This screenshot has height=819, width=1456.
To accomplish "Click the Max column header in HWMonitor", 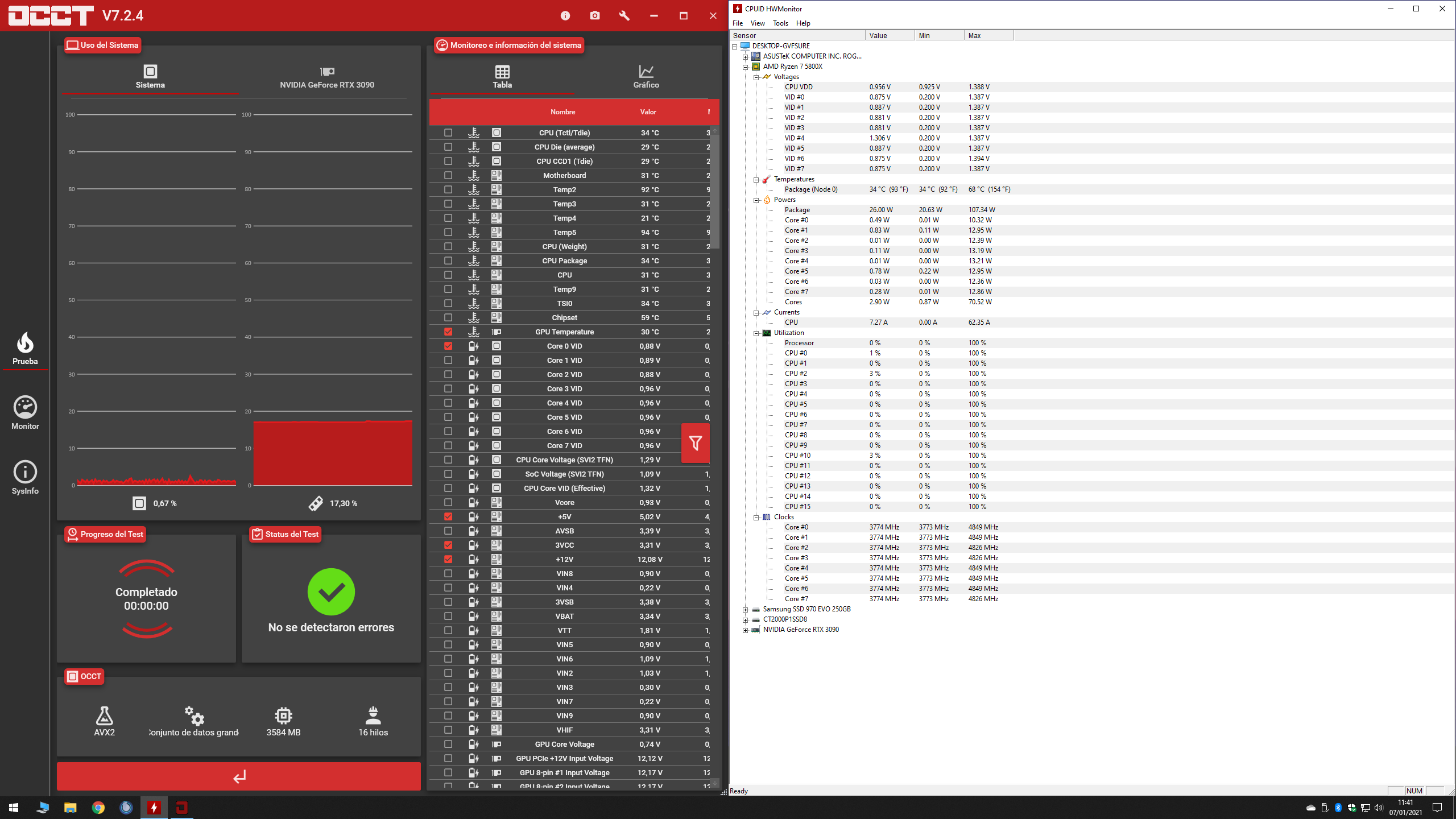I will (x=988, y=35).
